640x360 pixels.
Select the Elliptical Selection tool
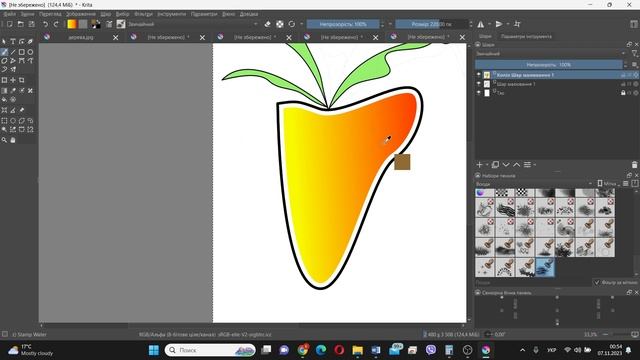13,120
